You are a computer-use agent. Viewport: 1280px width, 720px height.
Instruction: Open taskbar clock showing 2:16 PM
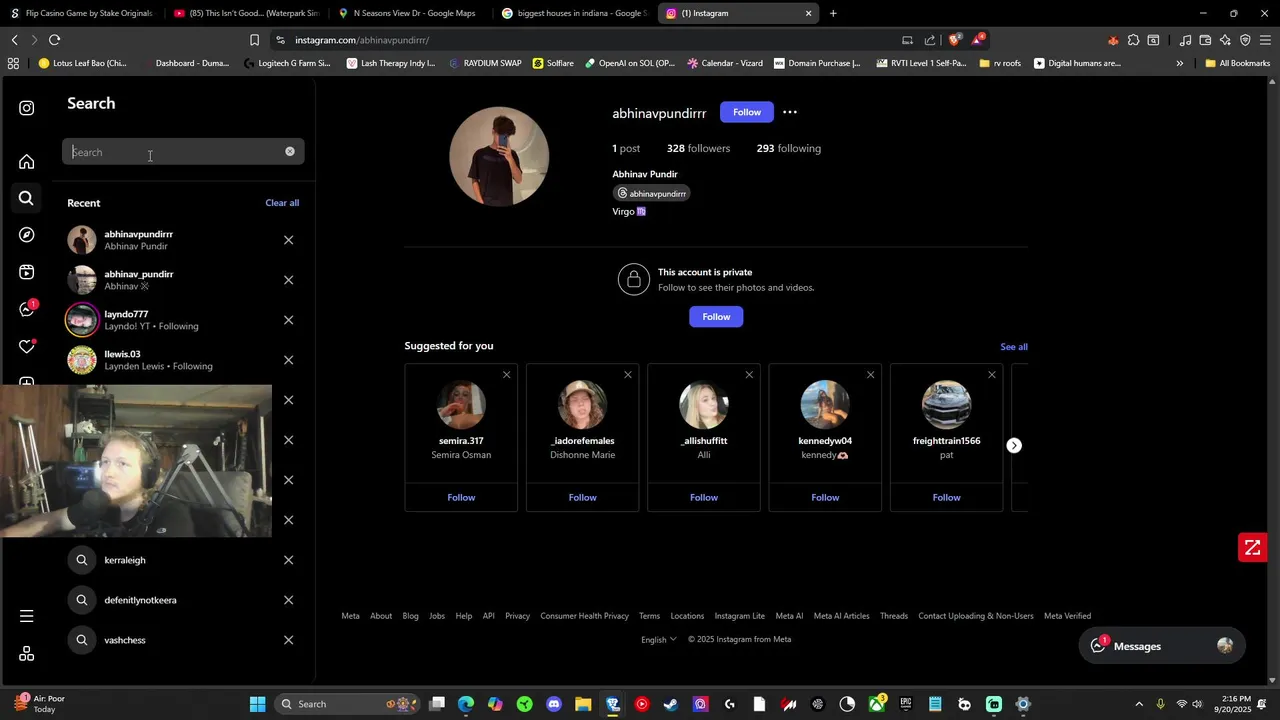click(x=1236, y=704)
